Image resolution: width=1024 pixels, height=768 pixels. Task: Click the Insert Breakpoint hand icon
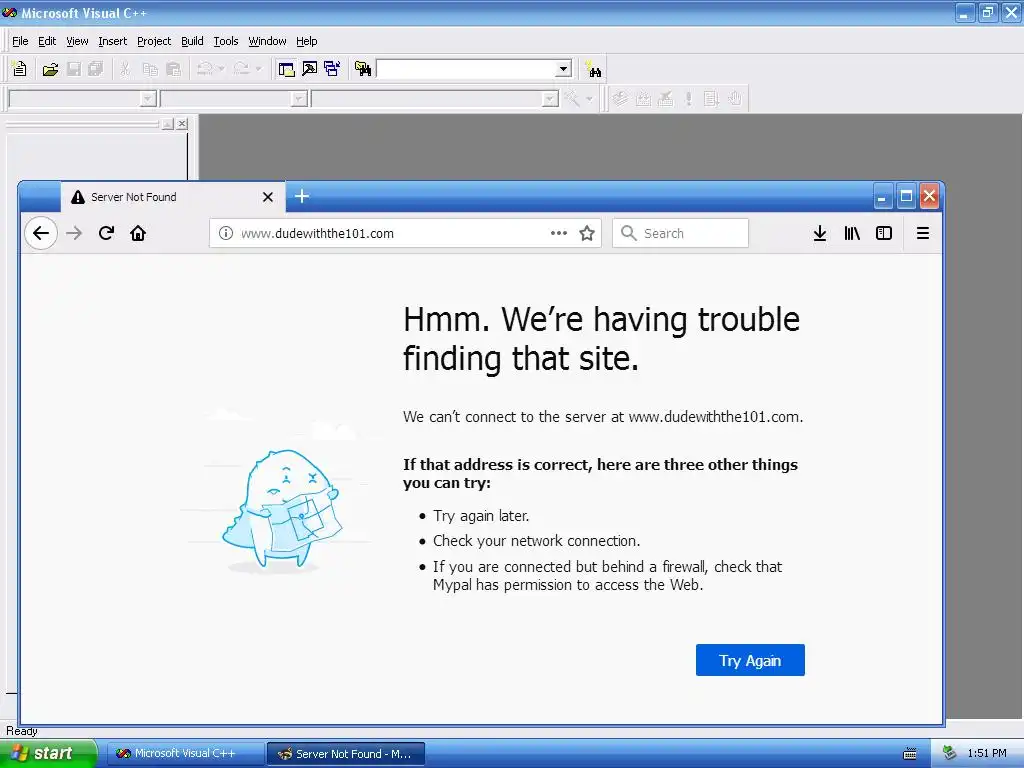[735, 99]
